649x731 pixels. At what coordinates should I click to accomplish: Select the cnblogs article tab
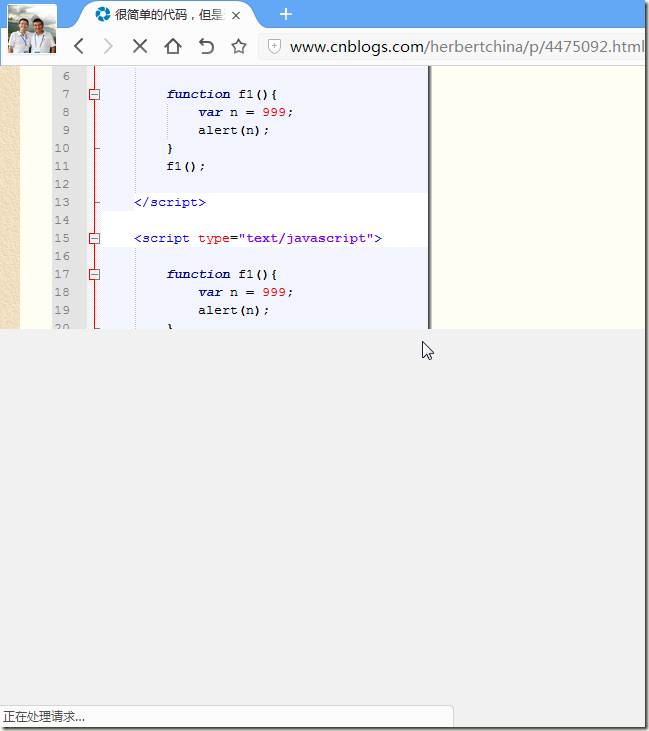168,15
